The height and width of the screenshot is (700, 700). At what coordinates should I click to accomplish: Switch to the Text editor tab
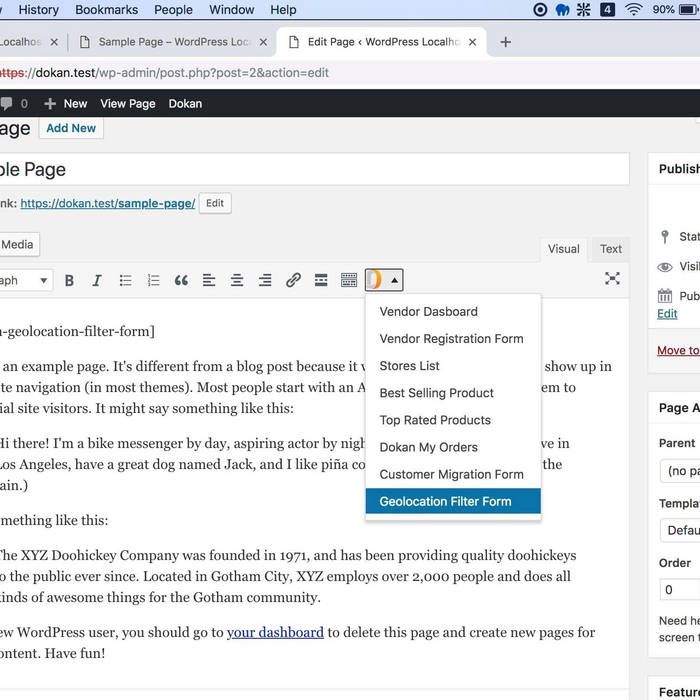[x=610, y=249]
